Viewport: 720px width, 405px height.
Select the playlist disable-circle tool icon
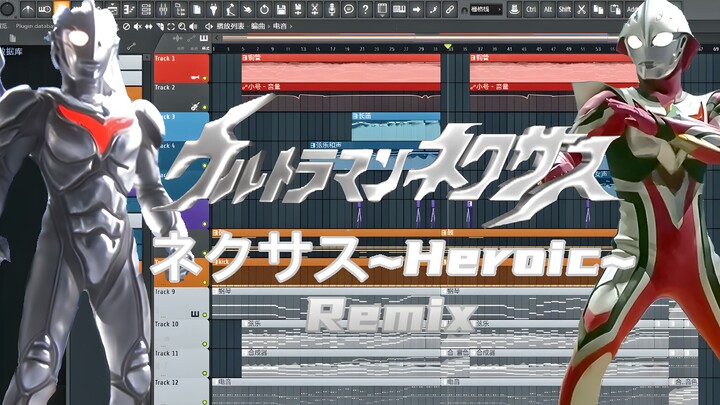(126, 27)
